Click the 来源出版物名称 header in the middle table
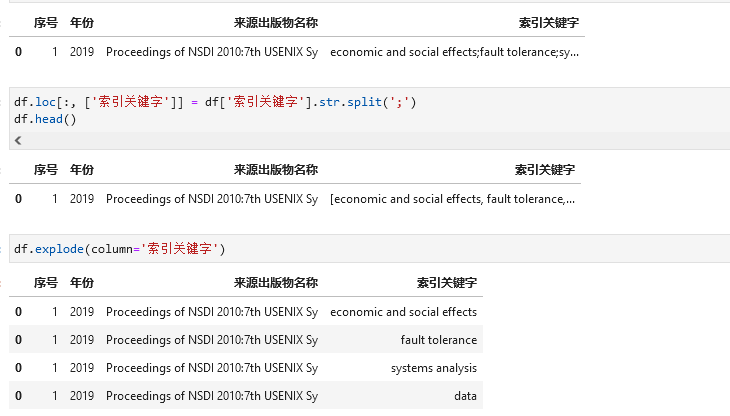 tap(276, 170)
